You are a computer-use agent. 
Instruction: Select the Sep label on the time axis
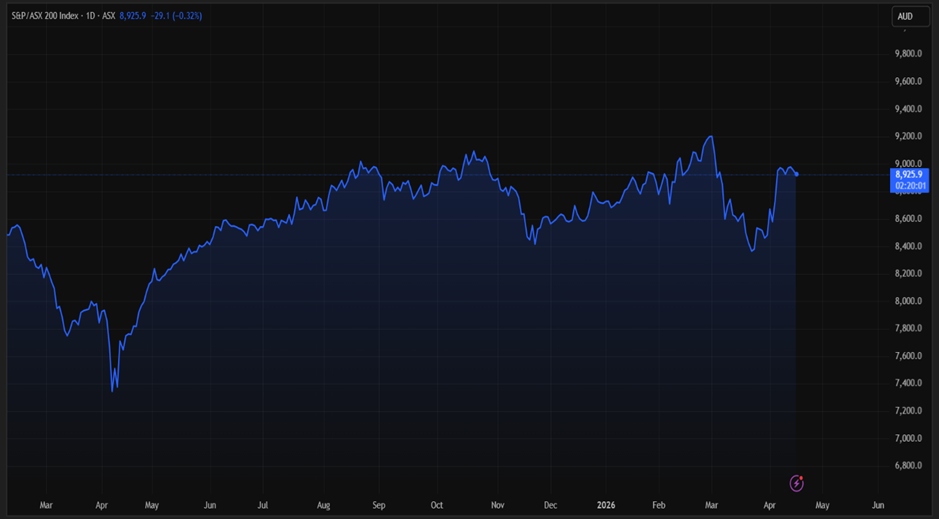pyautogui.click(x=379, y=506)
